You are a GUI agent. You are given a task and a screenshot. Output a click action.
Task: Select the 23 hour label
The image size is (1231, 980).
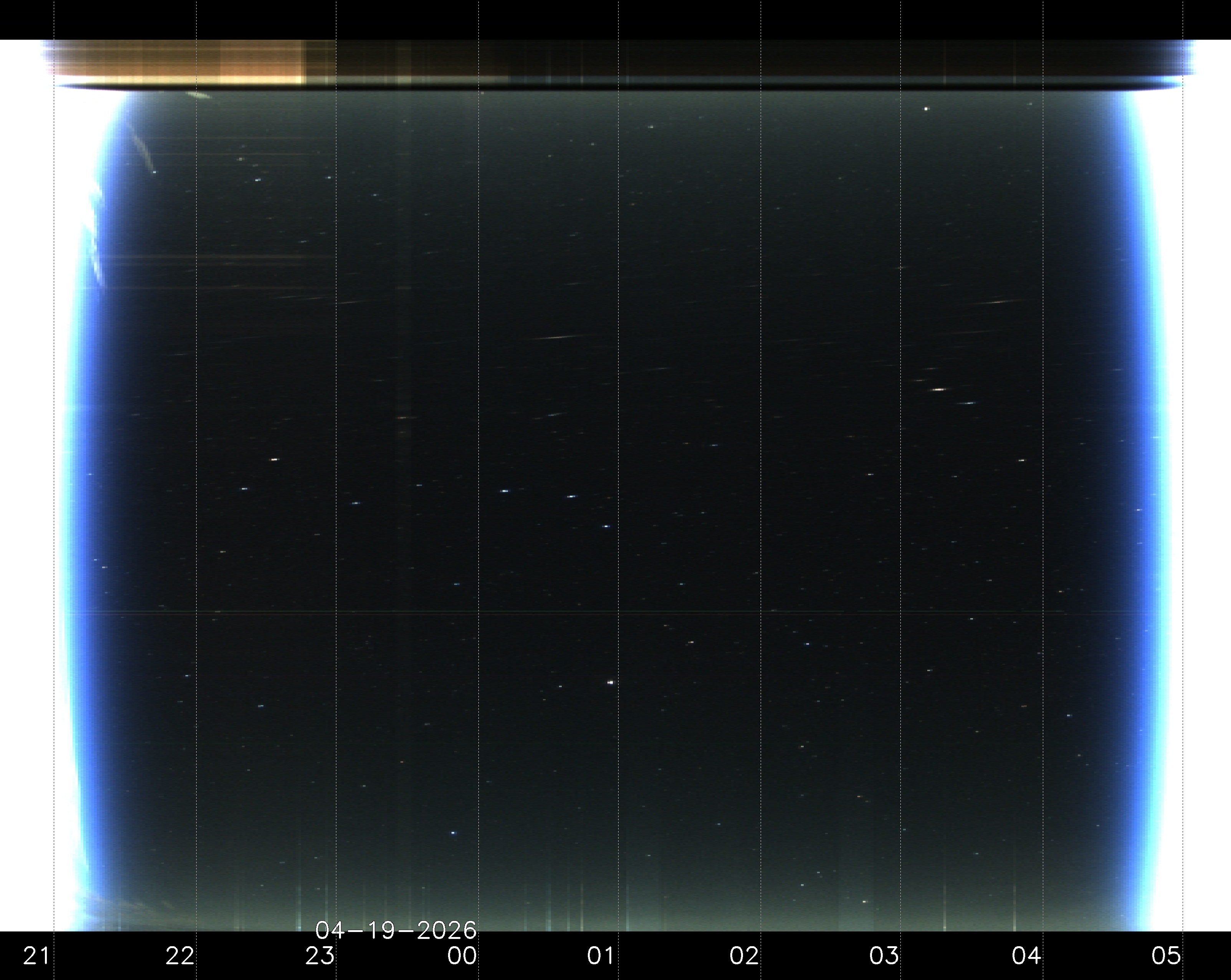(320, 955)
